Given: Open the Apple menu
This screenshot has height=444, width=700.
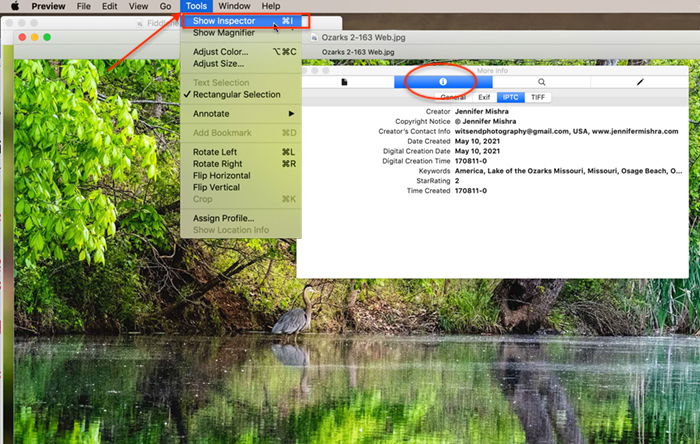Looking at the screenshot, I should coord(14,6).
